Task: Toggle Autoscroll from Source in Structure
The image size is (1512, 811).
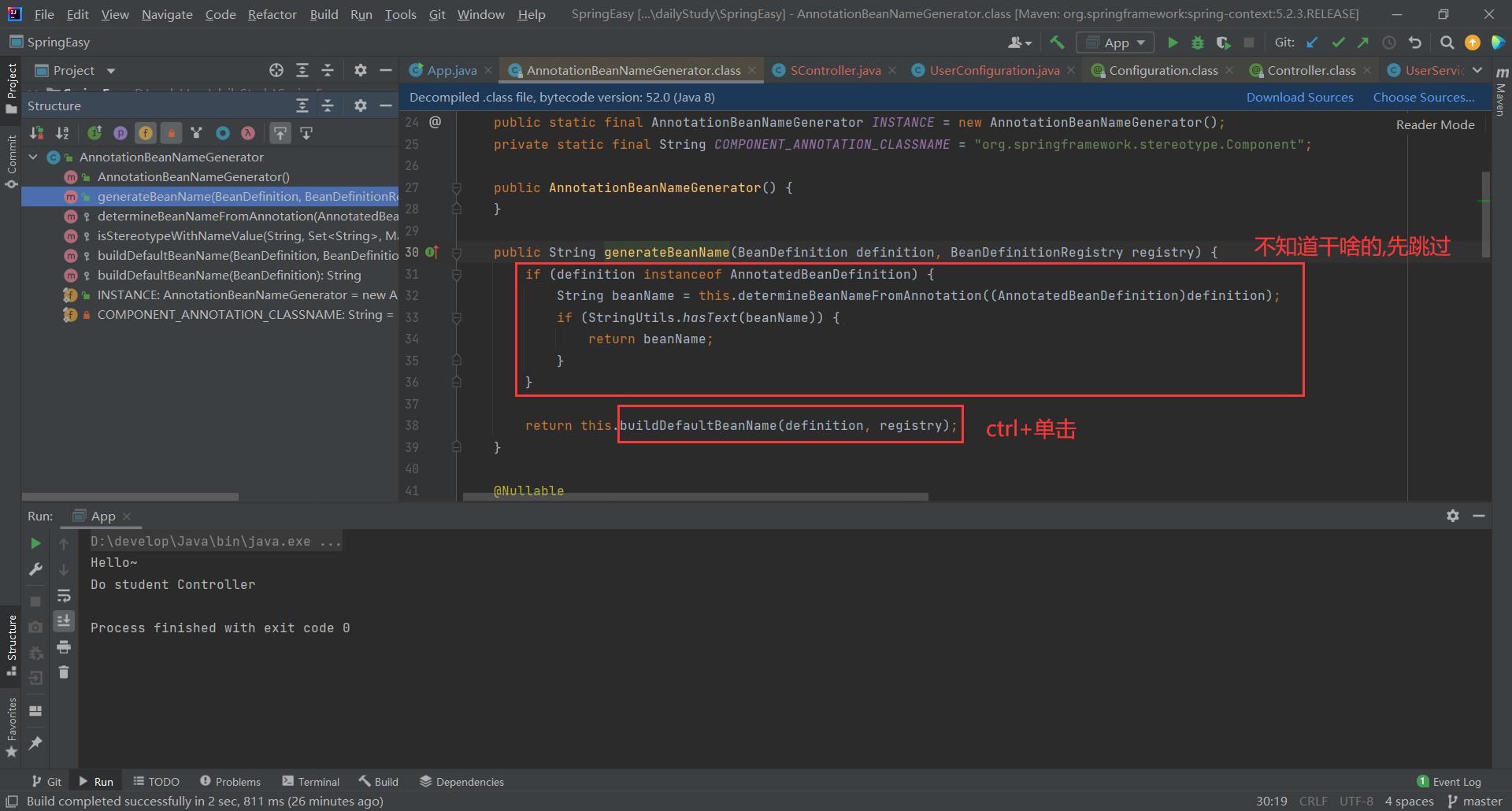Action: click(x=306, y=133)
